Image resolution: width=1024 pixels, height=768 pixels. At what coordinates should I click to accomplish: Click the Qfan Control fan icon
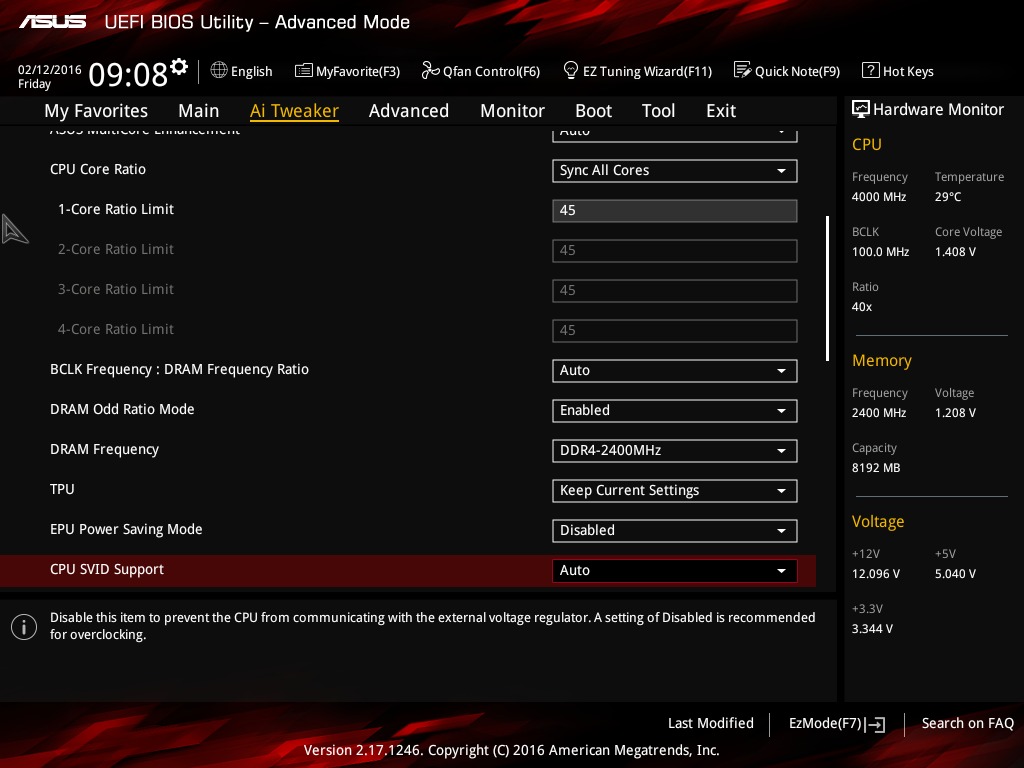(x=430, y=70)
